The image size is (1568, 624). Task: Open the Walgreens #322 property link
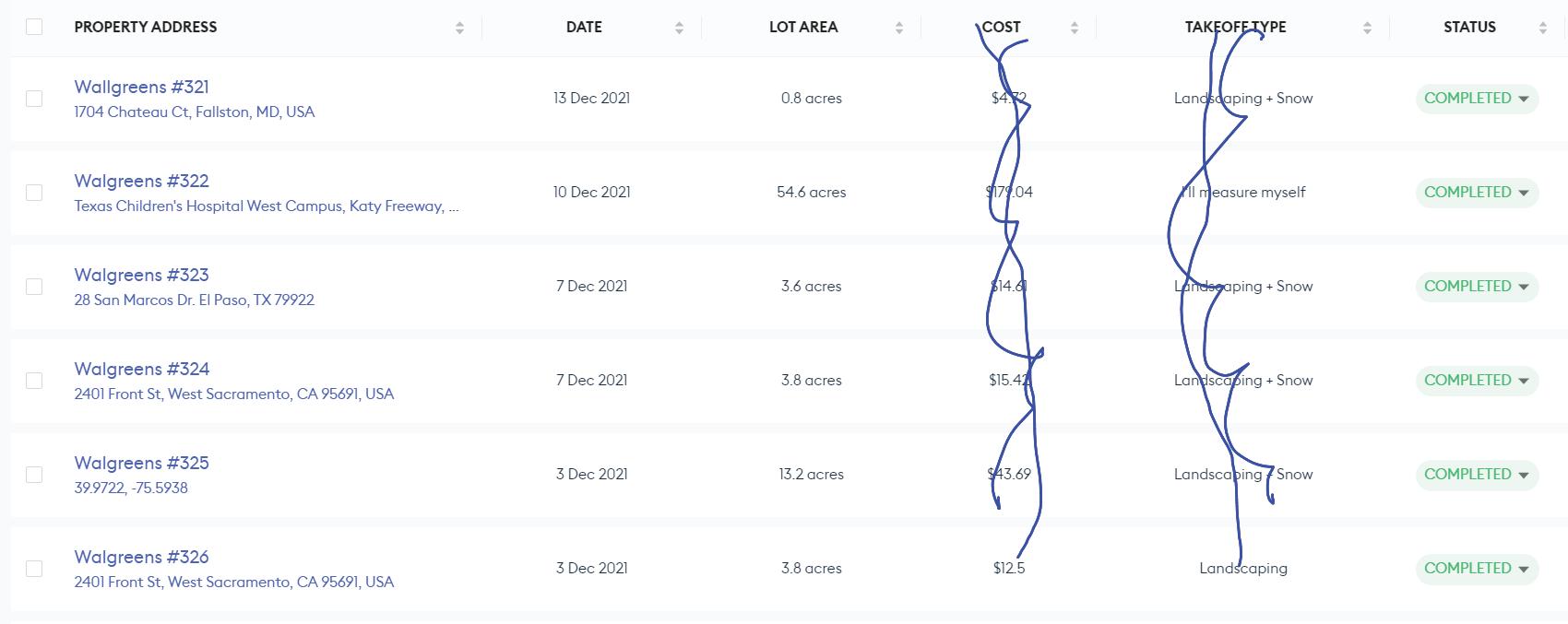pos(141,181)
